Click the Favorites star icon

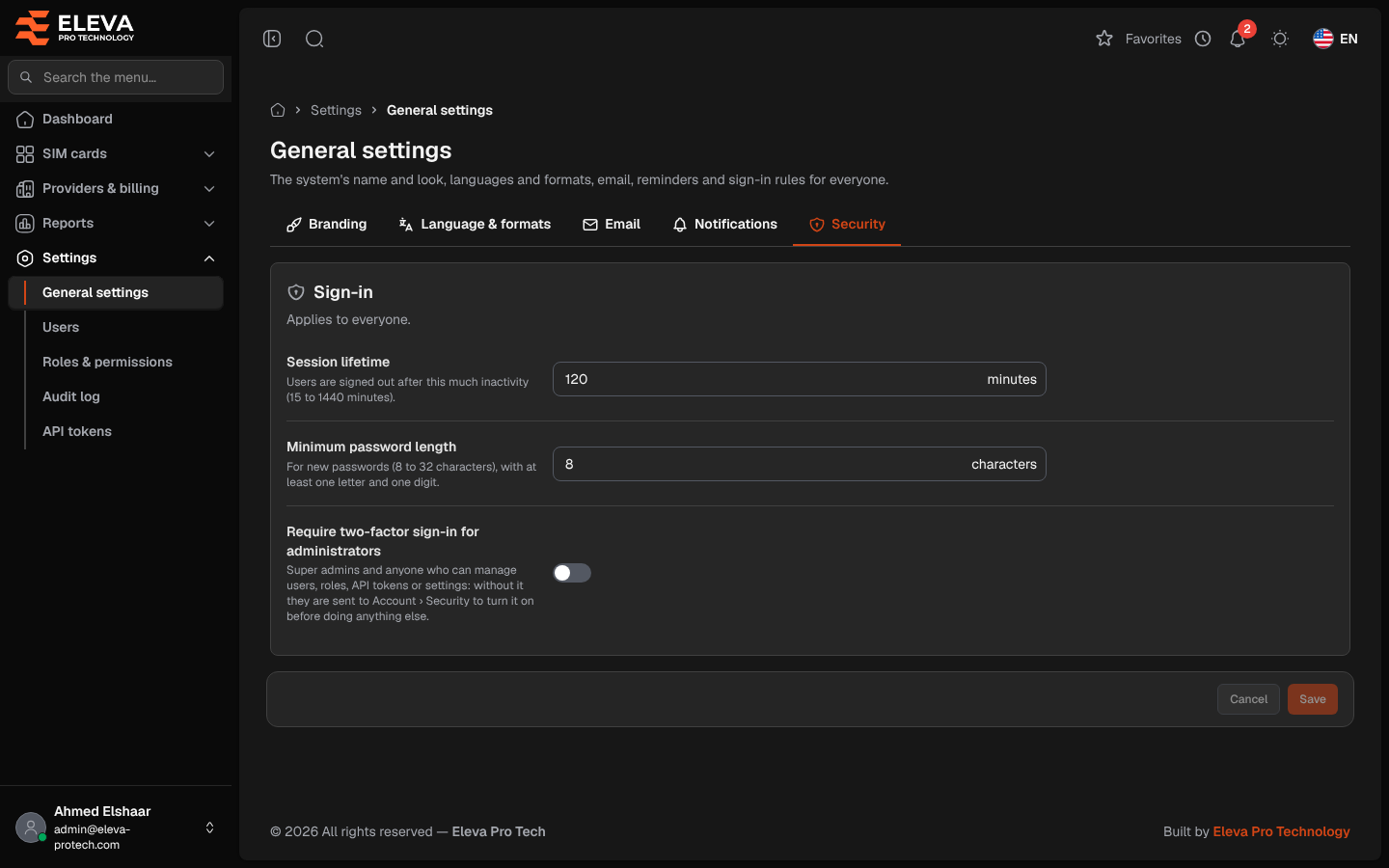[1104, 39]
